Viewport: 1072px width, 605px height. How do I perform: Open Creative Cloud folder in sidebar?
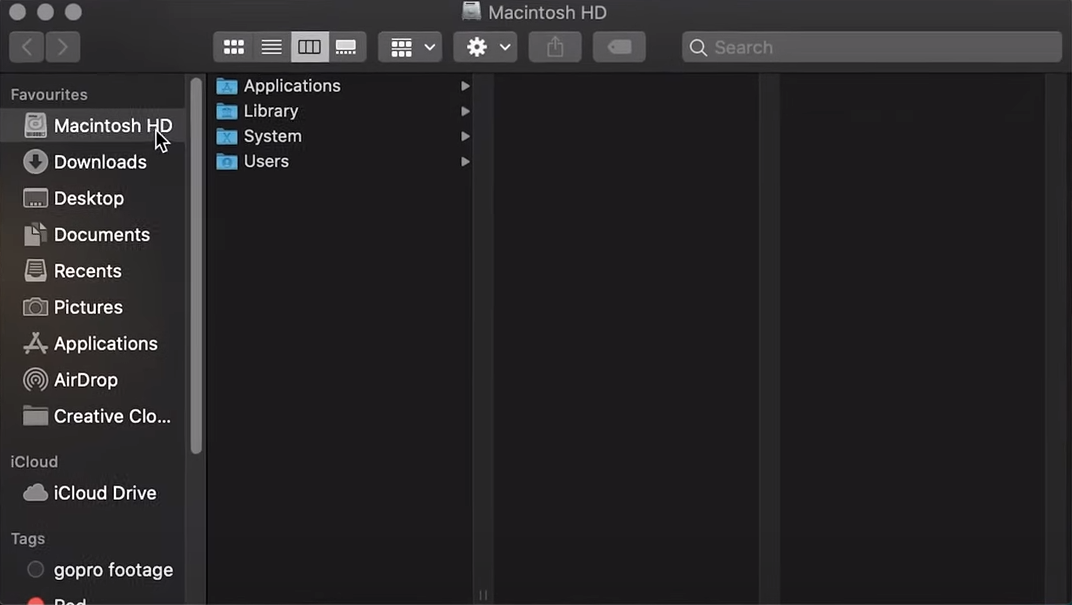click(x=96, y=416)
